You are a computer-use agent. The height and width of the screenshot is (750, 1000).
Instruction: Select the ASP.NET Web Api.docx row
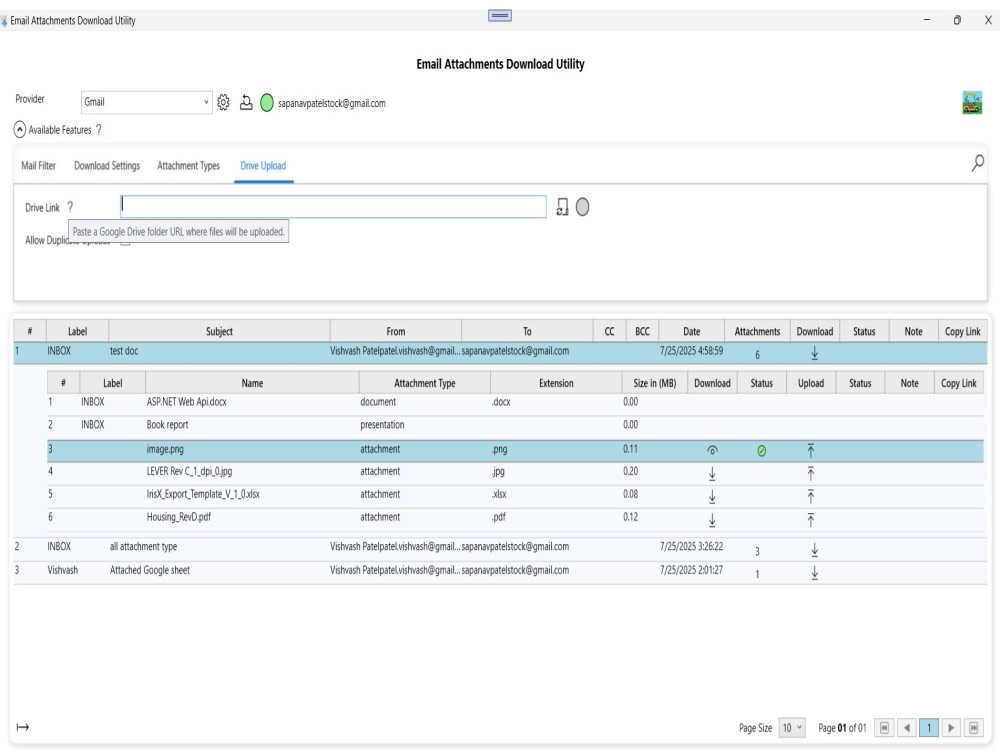point(515,402)
